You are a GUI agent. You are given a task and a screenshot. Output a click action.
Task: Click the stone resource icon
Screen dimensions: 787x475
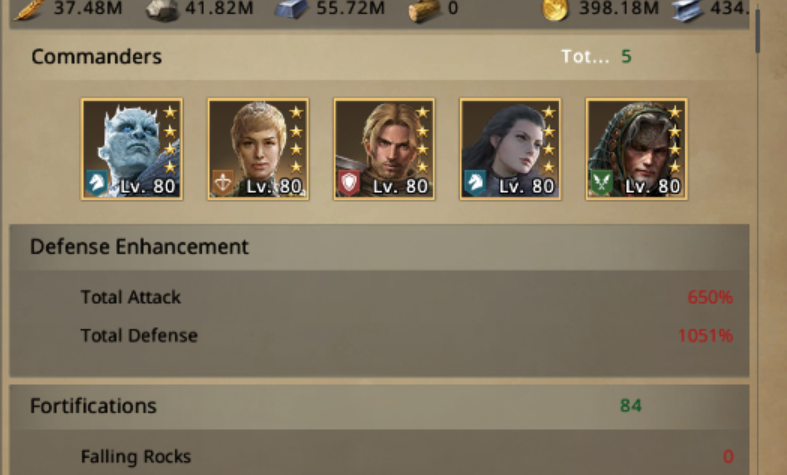[x=162, y=10]
